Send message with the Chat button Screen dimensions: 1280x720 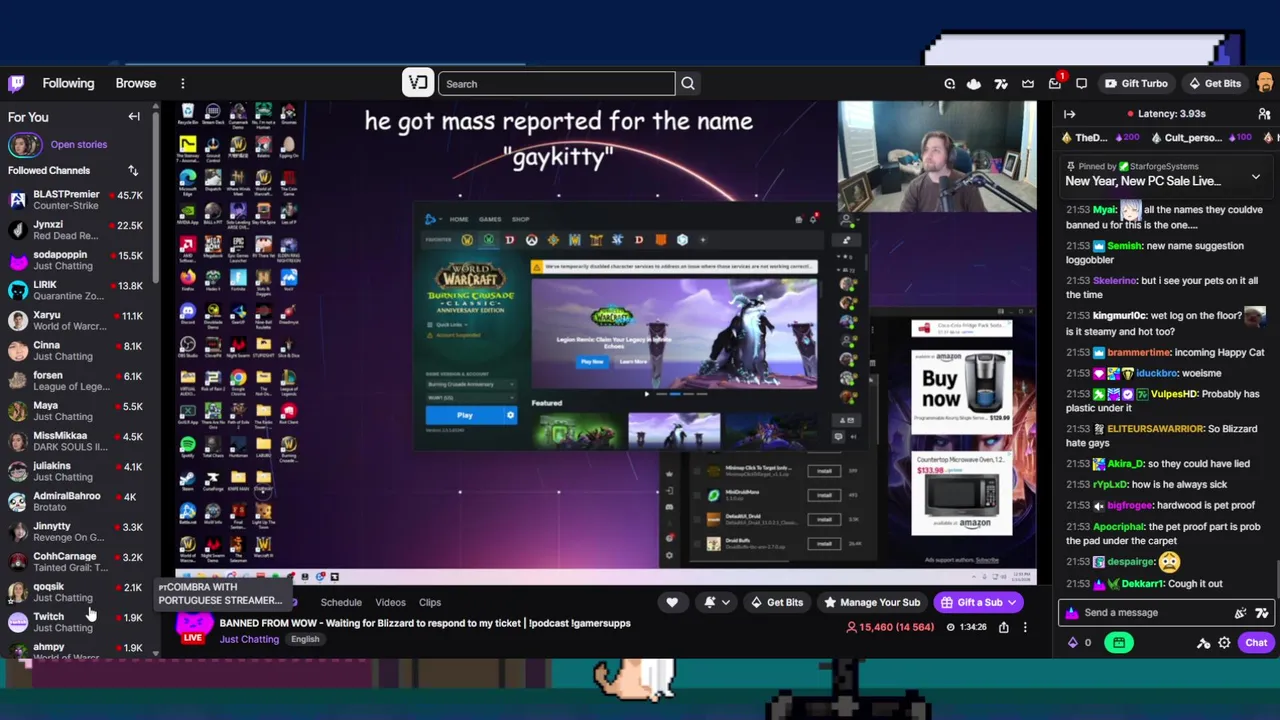point(1256,643)
